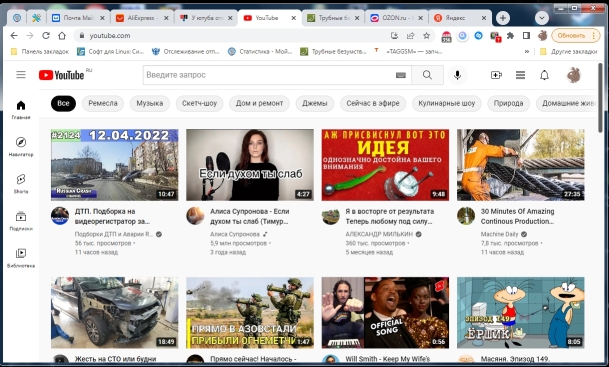Select the Скетч-шоу filter chip

[x=199, y=103]
